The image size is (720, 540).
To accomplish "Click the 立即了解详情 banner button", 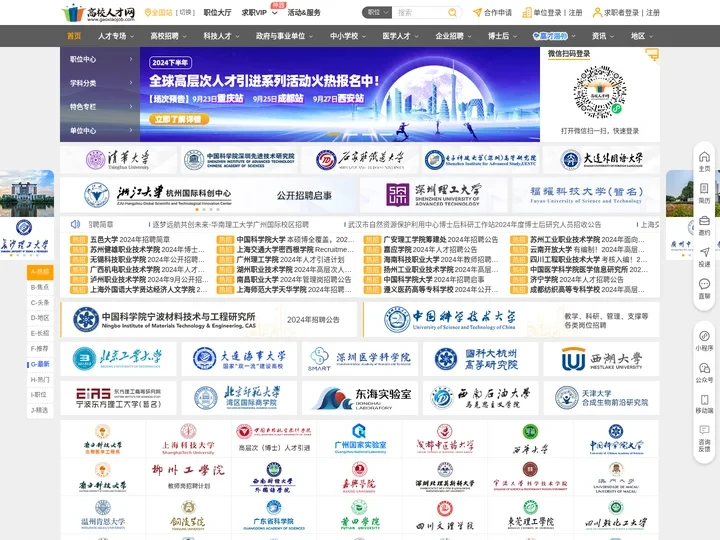I will (x=179, y=119).
